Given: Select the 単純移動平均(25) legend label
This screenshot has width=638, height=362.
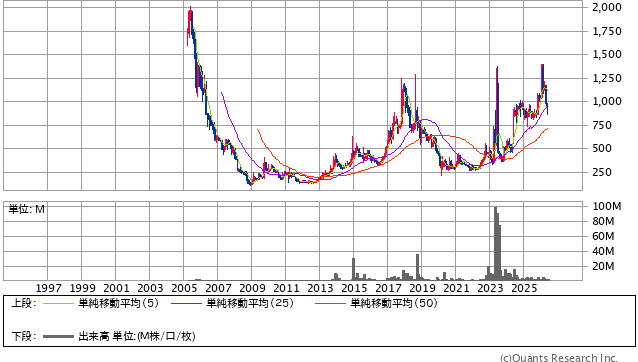Looking at the screenshot, I should [250, 303].
